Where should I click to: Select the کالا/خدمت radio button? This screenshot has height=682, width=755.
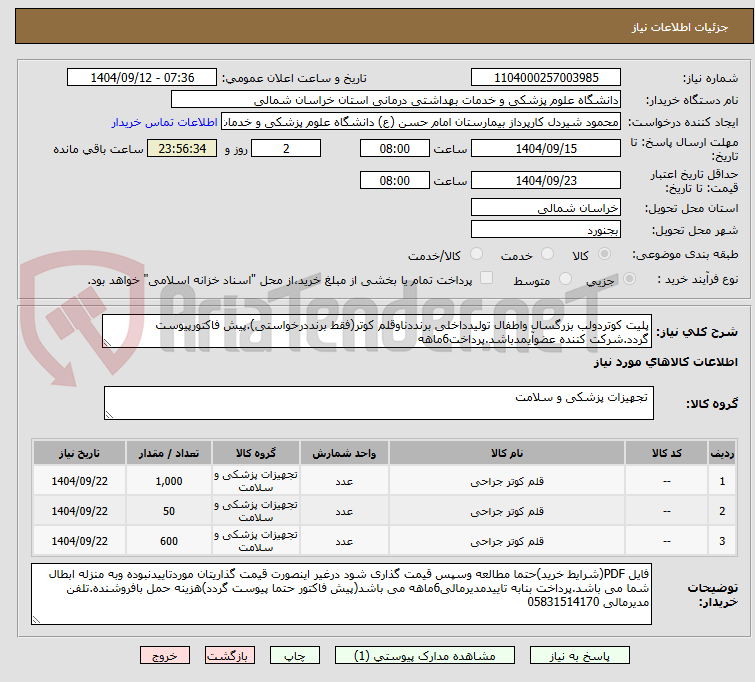coord(476,254)
